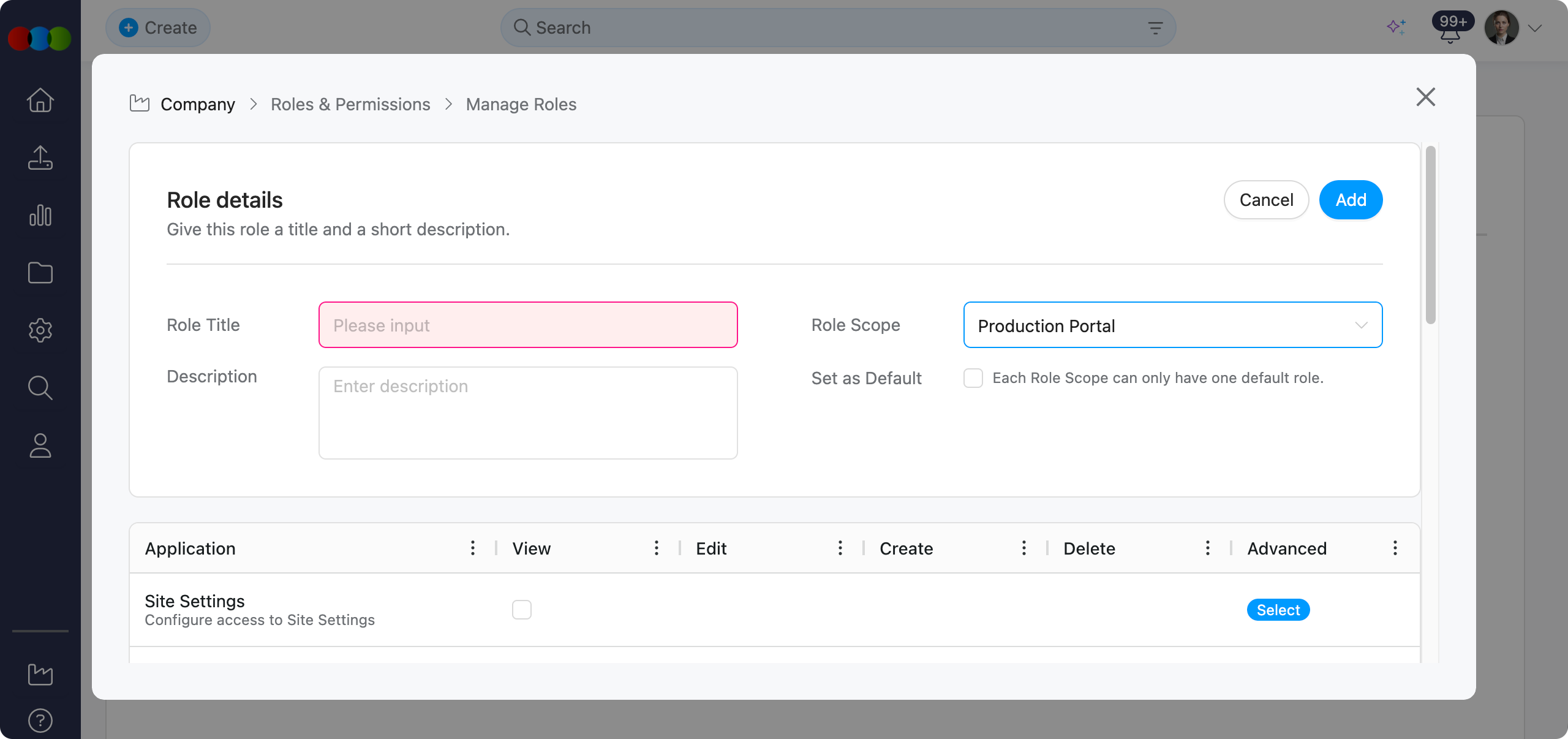
Task: Click the Role Title input field
Action: coord(527,325)
